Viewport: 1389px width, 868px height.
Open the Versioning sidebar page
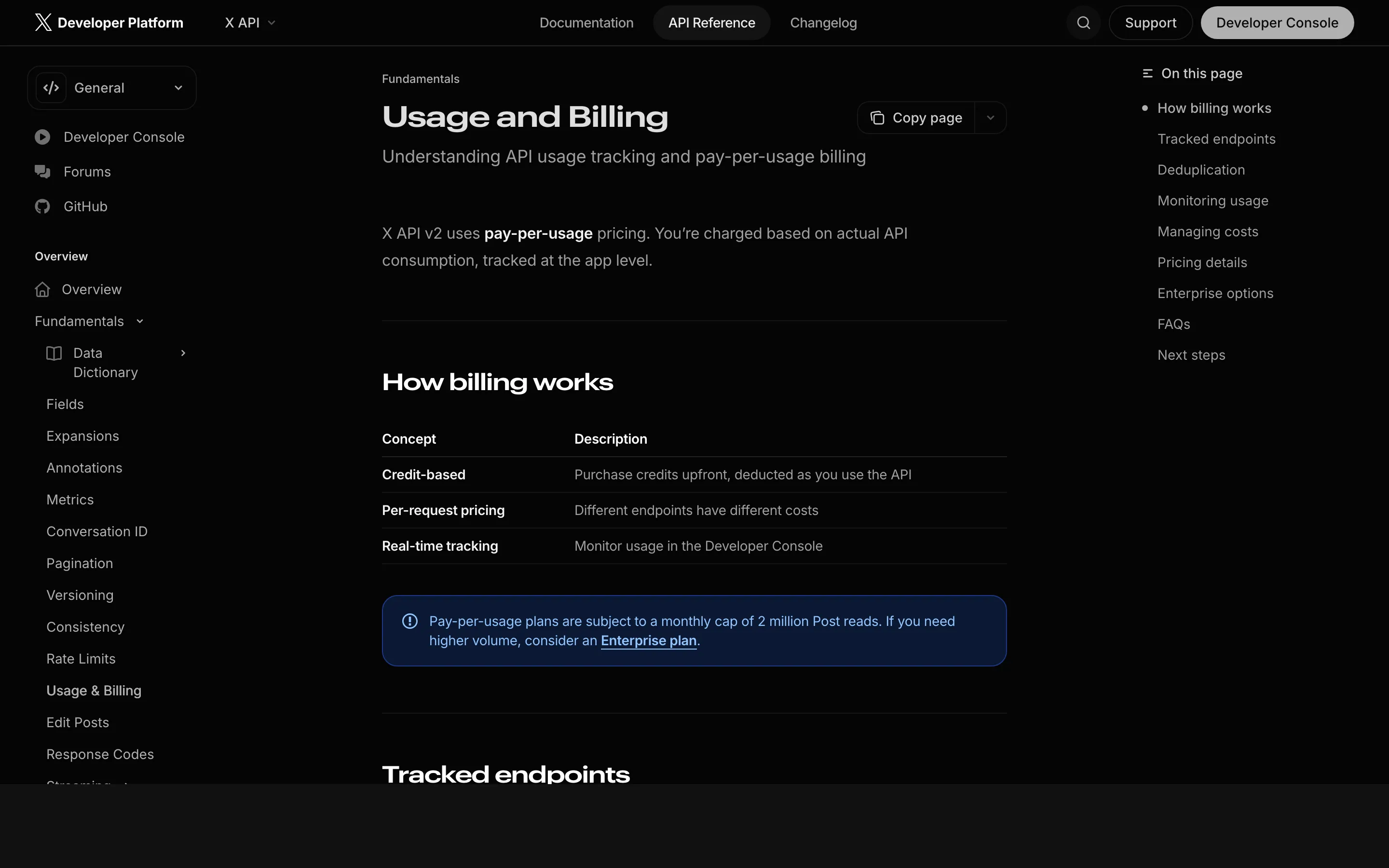80,596
